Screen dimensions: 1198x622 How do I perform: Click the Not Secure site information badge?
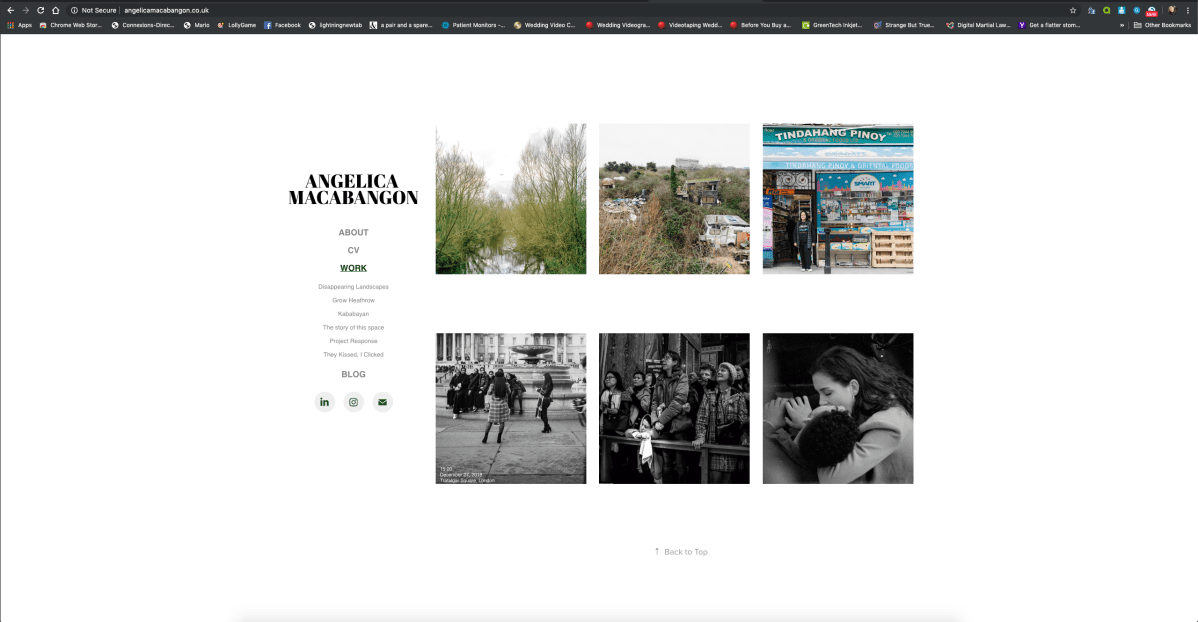pos(94,10)
